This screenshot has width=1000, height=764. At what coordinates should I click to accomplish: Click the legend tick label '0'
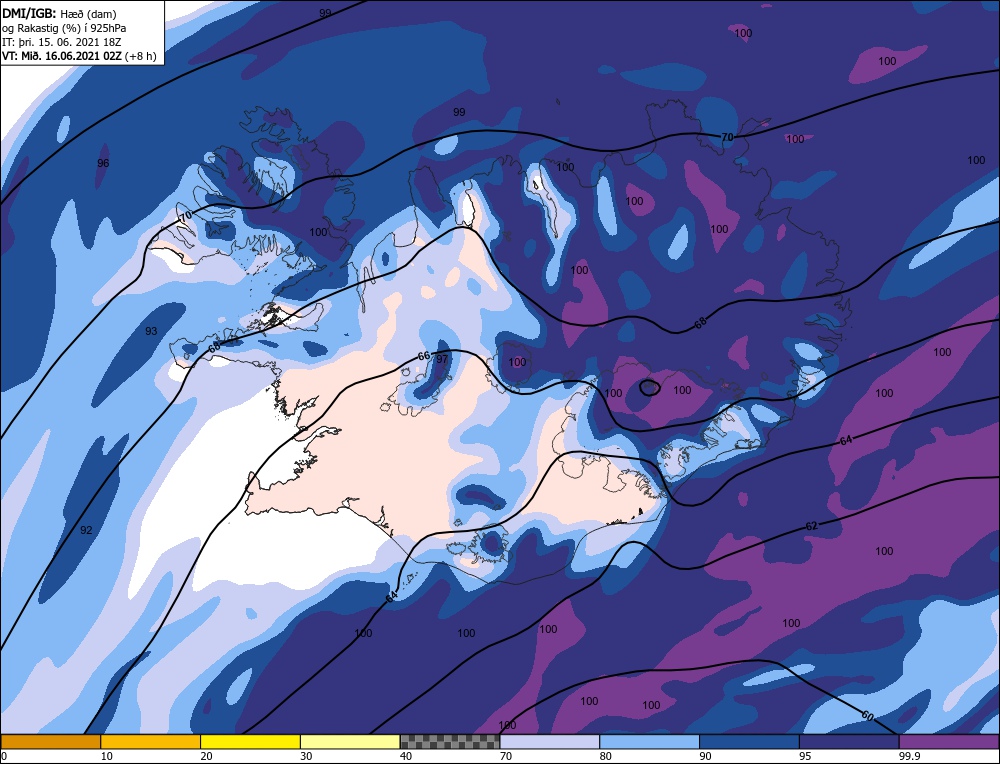point(4,756)
